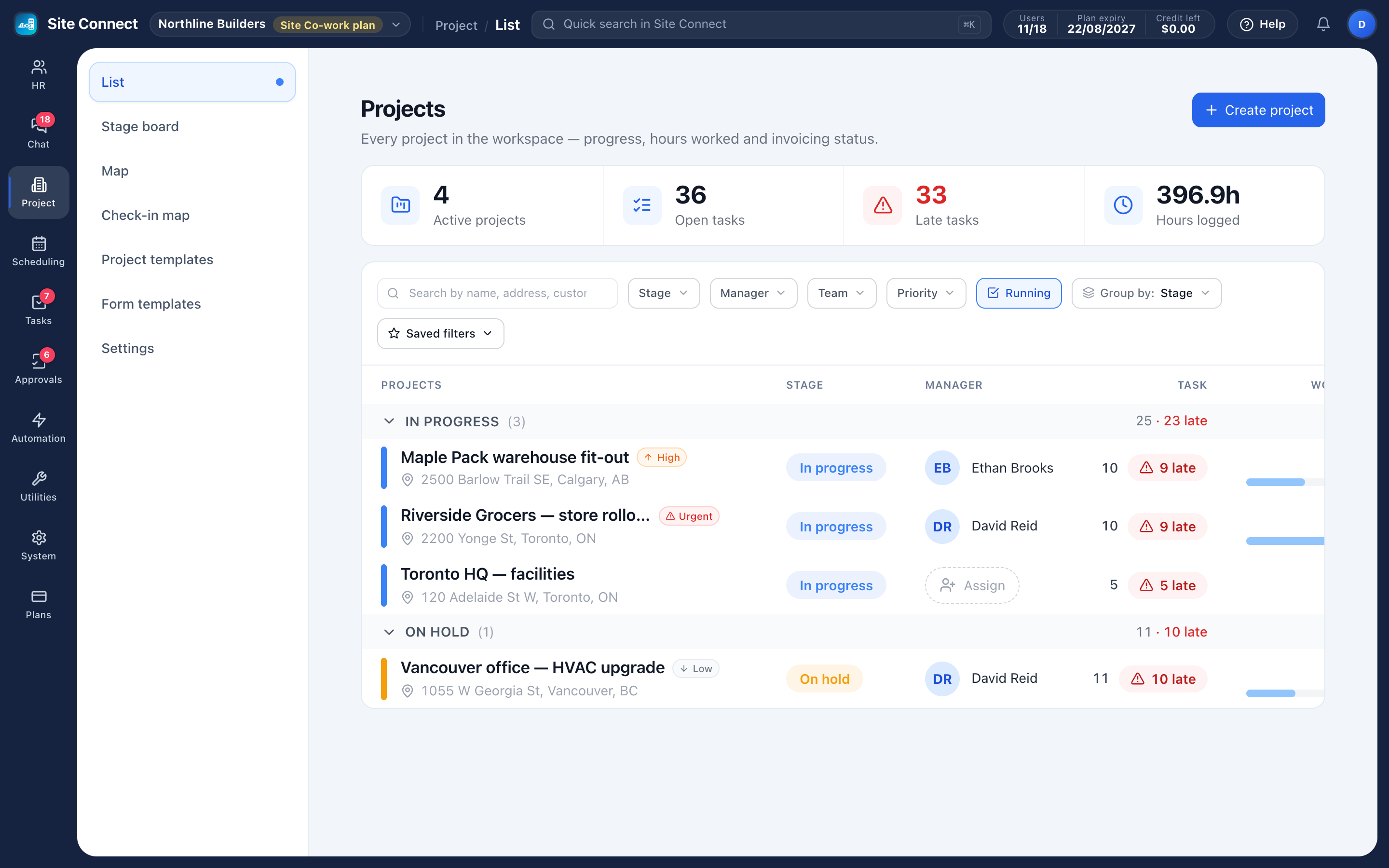Assign a manager to Toronto HQ

click(972, 585)
